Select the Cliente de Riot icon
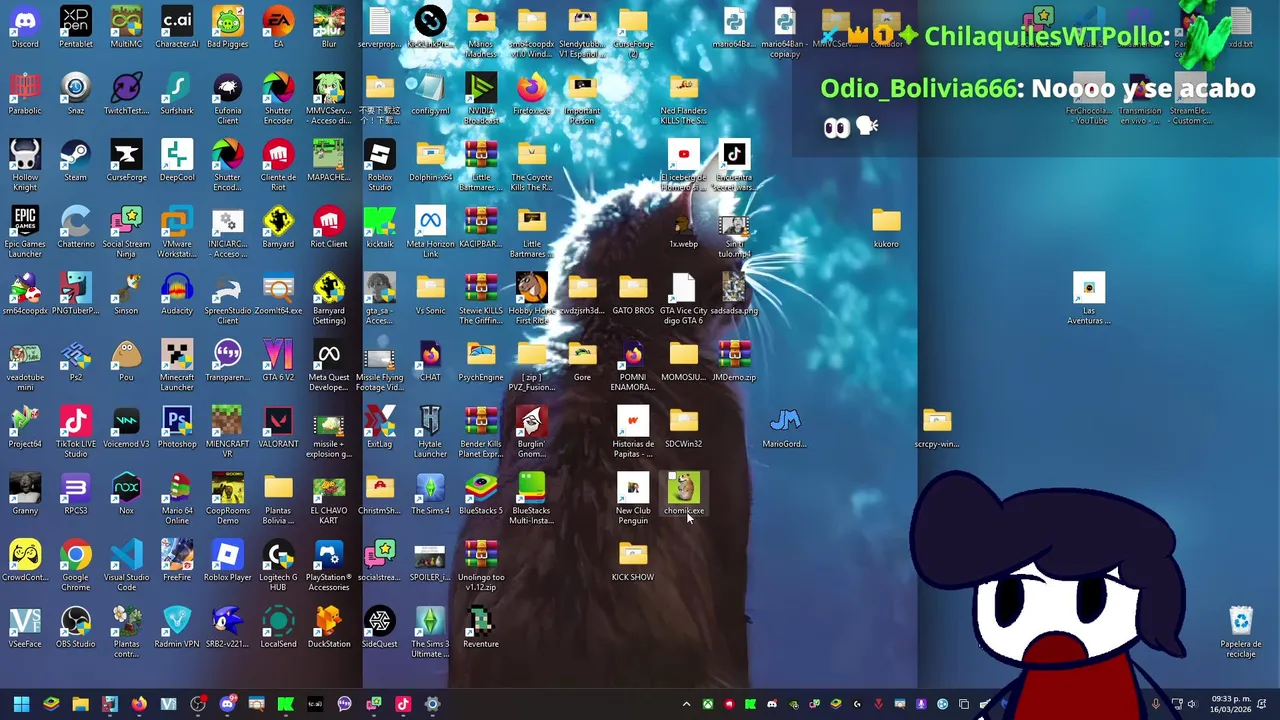The width and height of the screenshot is (1280, 720). [x=278, y=166]
